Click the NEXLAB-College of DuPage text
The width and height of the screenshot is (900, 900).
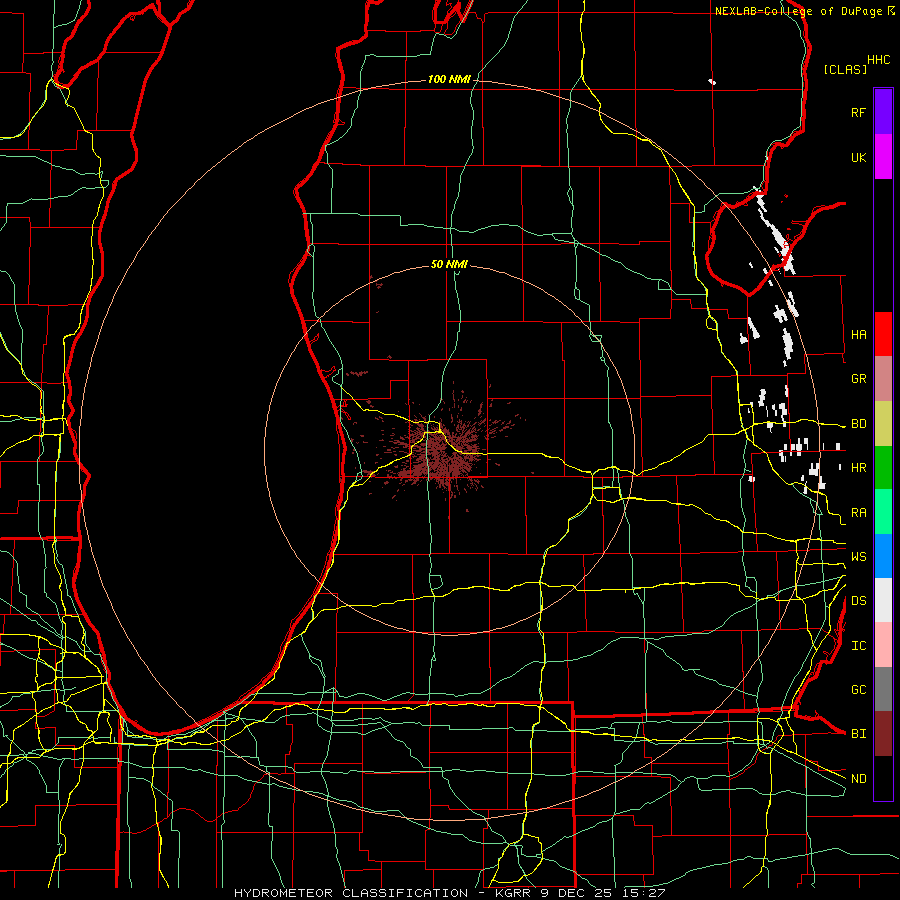coord(798,11)
